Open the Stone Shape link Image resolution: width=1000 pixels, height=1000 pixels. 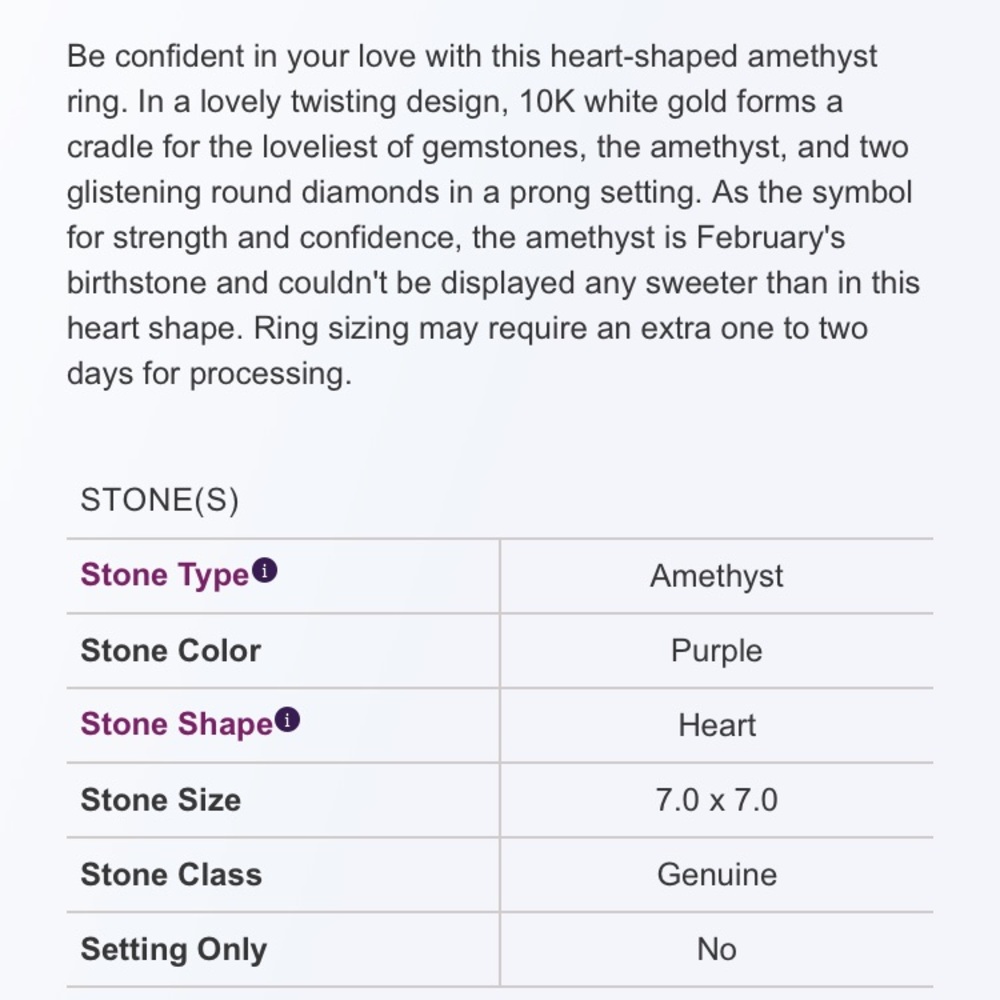[x=177, y=724]
